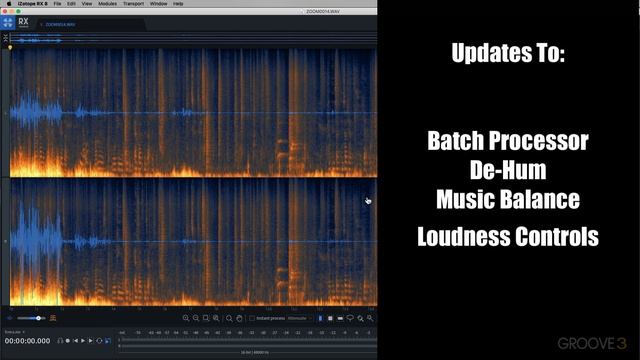Click the waveform overview navigation bar
Screen dimensions: 640x360
(x=193, y=38)
